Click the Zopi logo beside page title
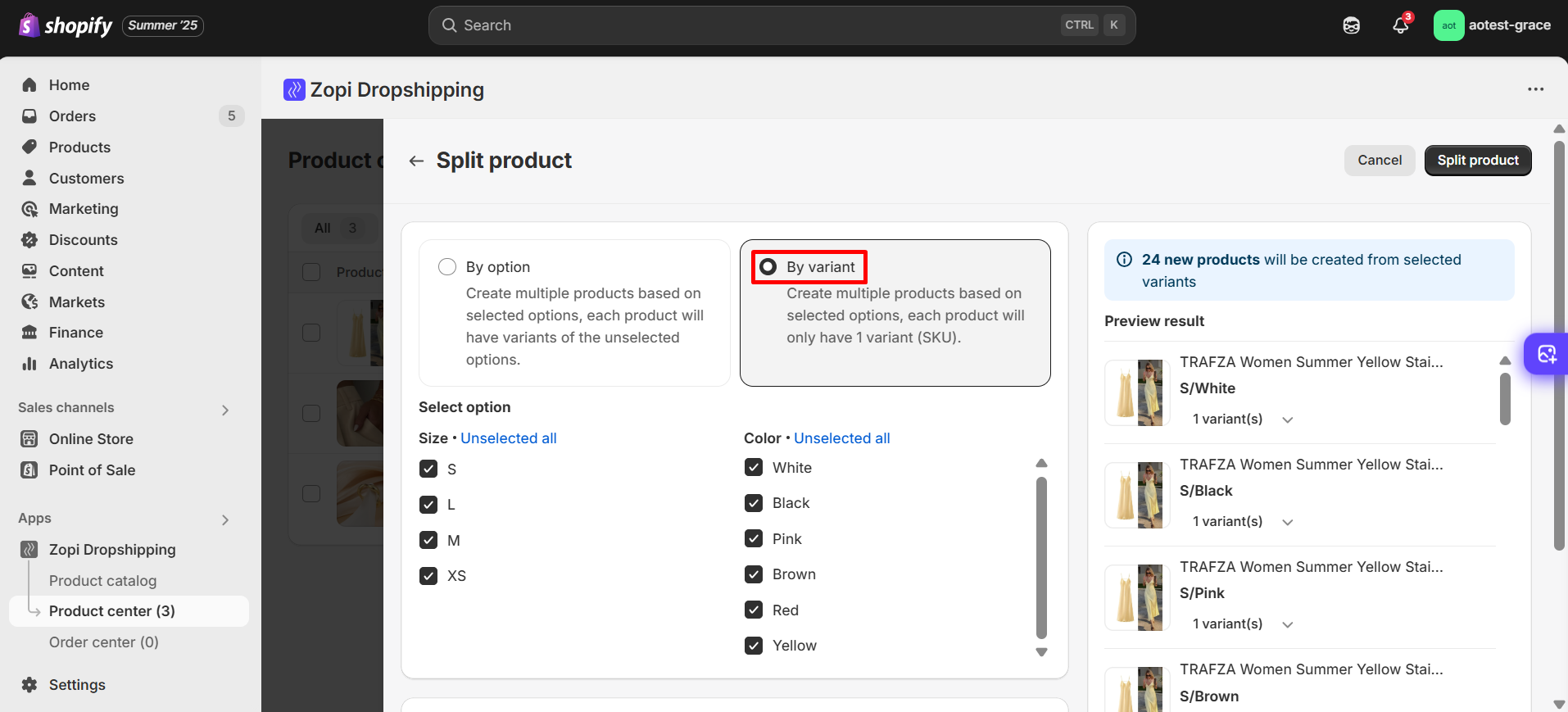Viewport: 1568px width, 712px height. click(294, 89)
